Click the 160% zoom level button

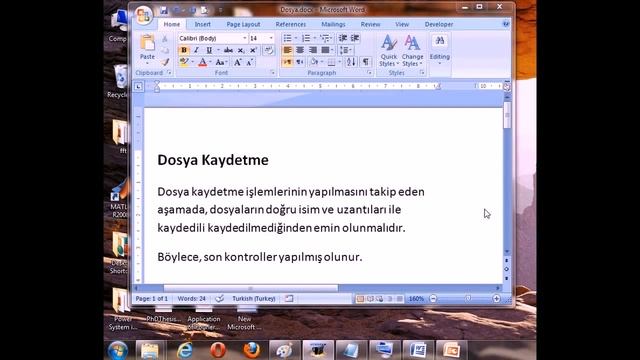[x=416, y=299]
